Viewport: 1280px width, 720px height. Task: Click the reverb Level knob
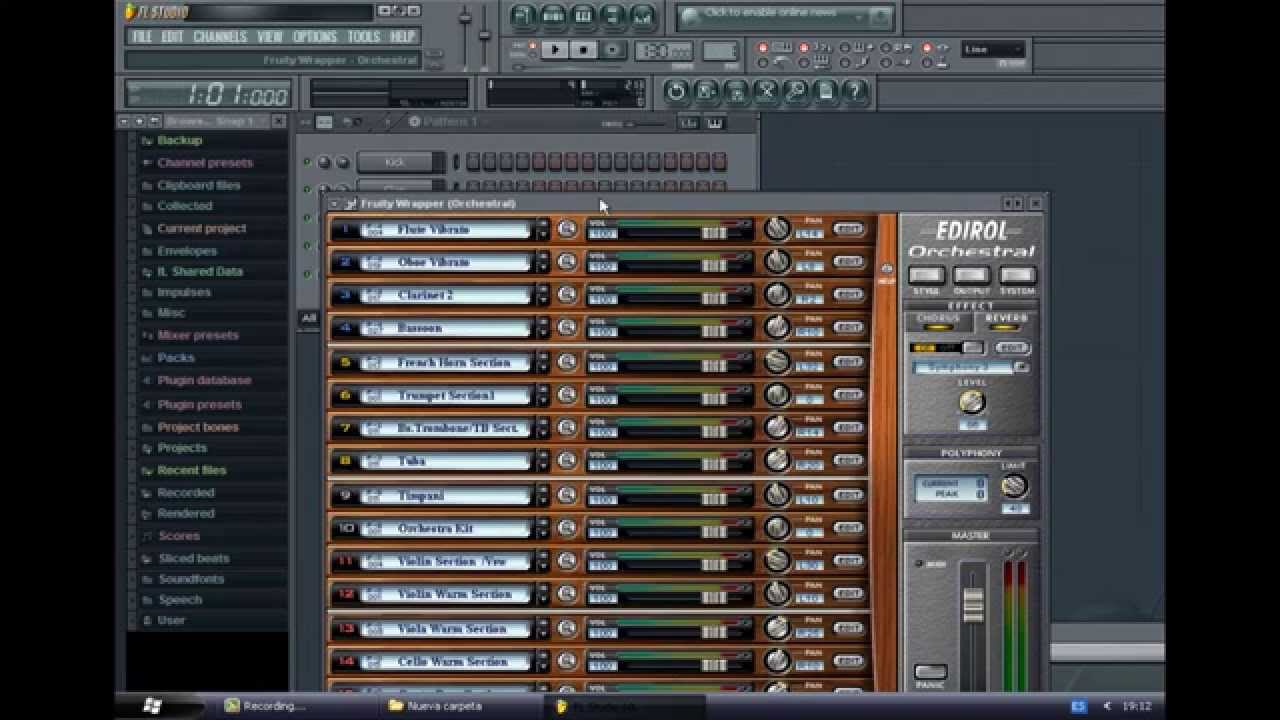coord(972,402)
